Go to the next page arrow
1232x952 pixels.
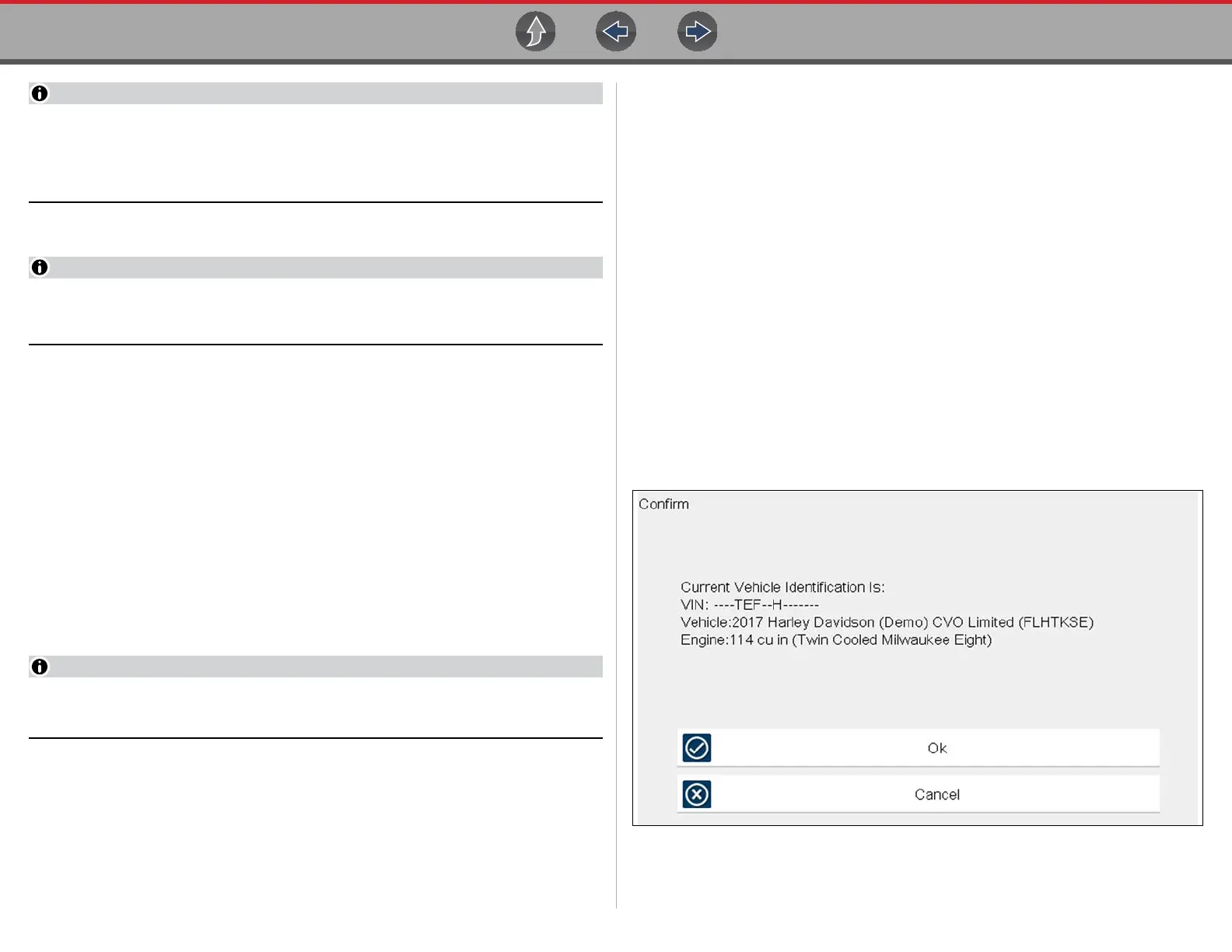[x=697, y=32]
